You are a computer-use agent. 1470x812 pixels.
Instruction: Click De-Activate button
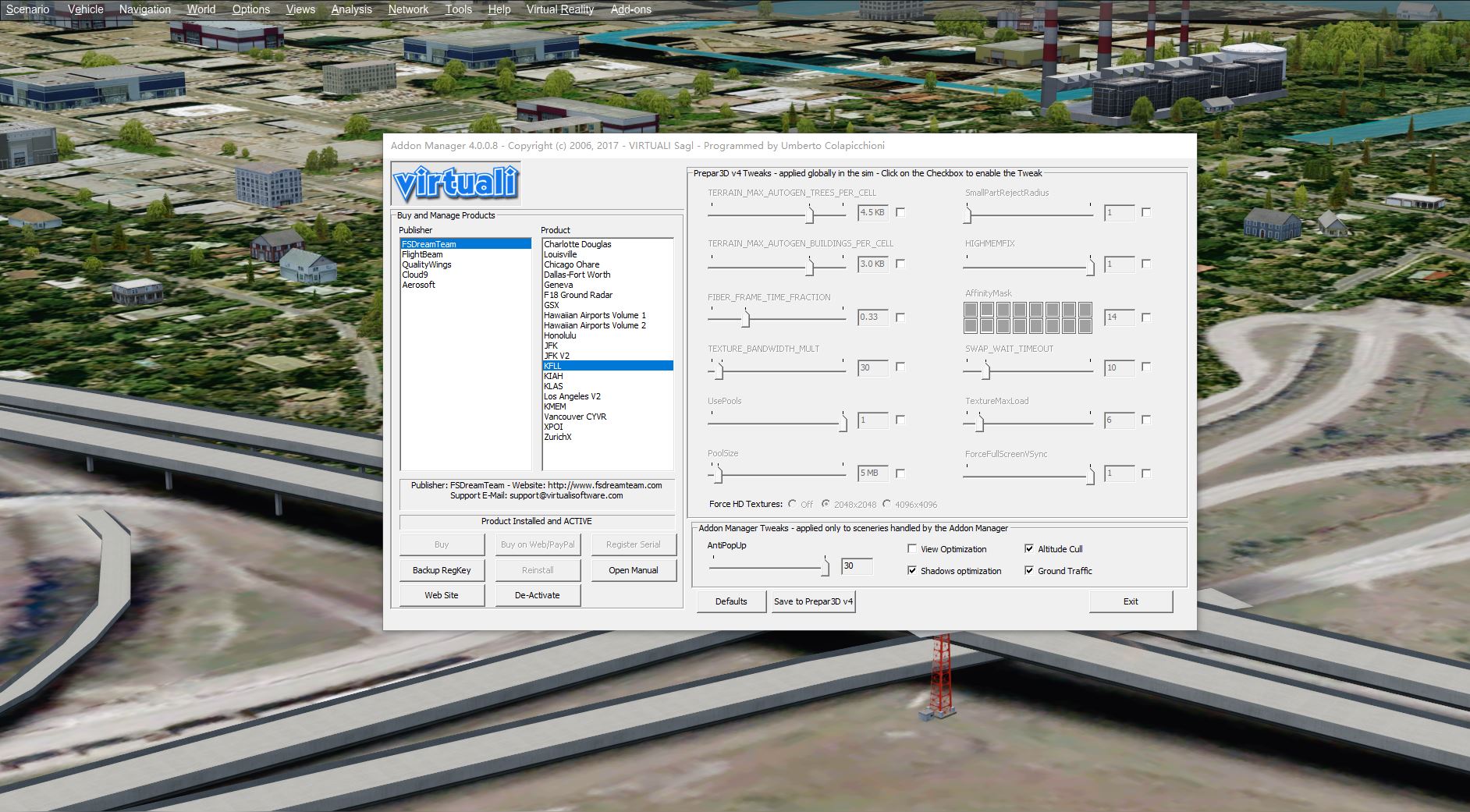click(x=538, y=595)
